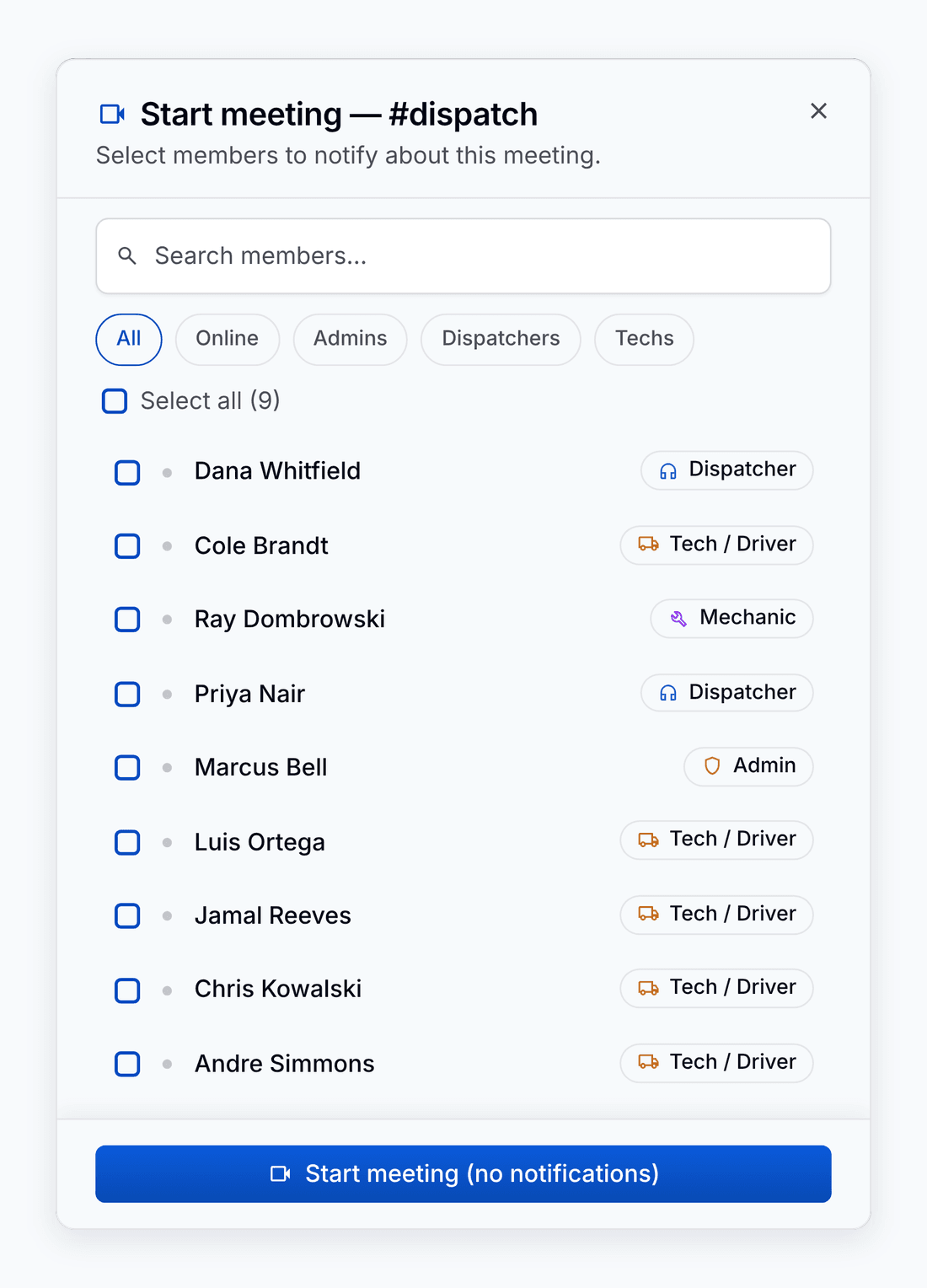Show only Techs

click(645, 339)
